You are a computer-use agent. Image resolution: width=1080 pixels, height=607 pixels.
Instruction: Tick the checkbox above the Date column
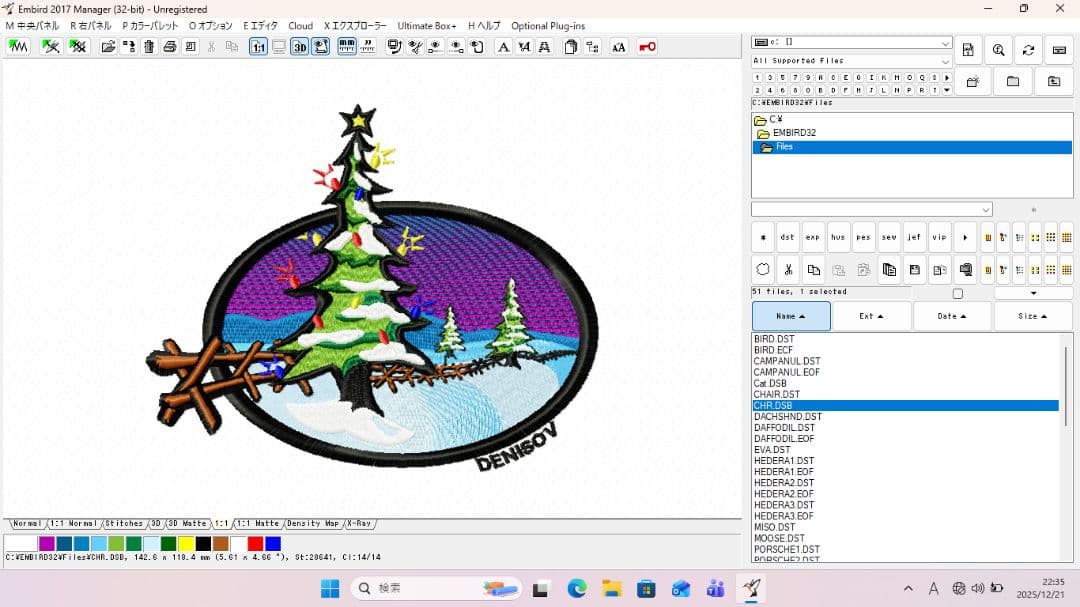pos(958,294)
